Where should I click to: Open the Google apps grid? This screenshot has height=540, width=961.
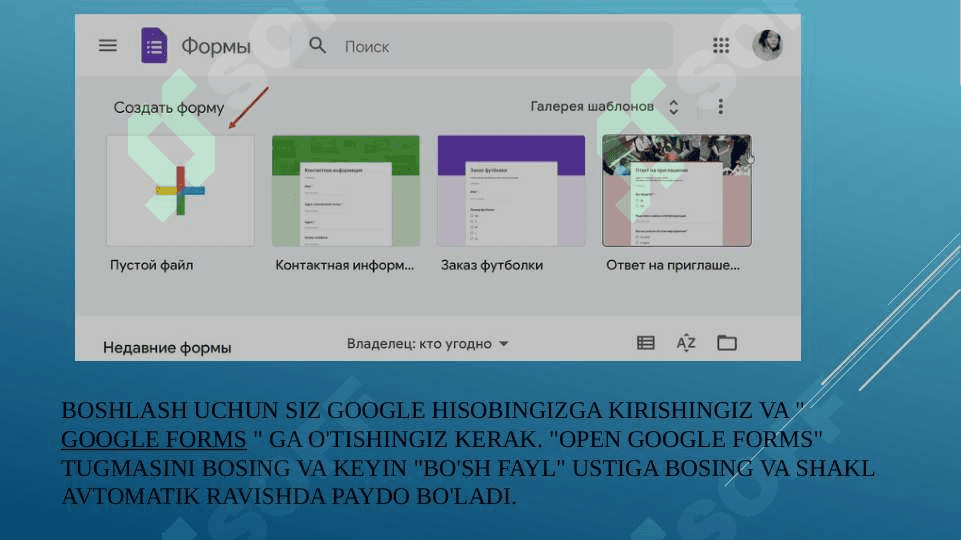pos(721,45)
